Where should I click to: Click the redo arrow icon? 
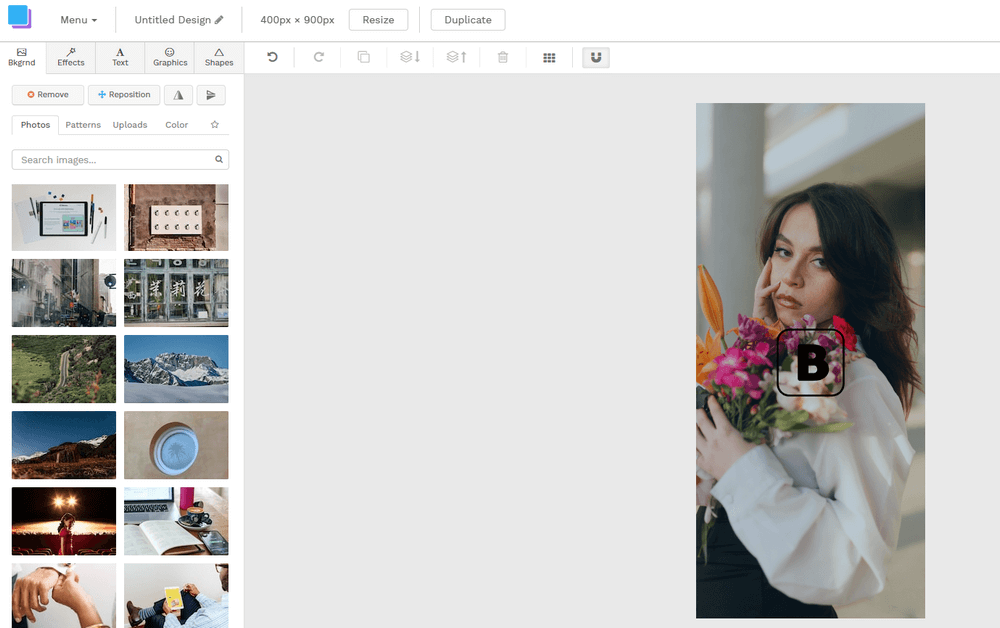click(x=319, y=58)
